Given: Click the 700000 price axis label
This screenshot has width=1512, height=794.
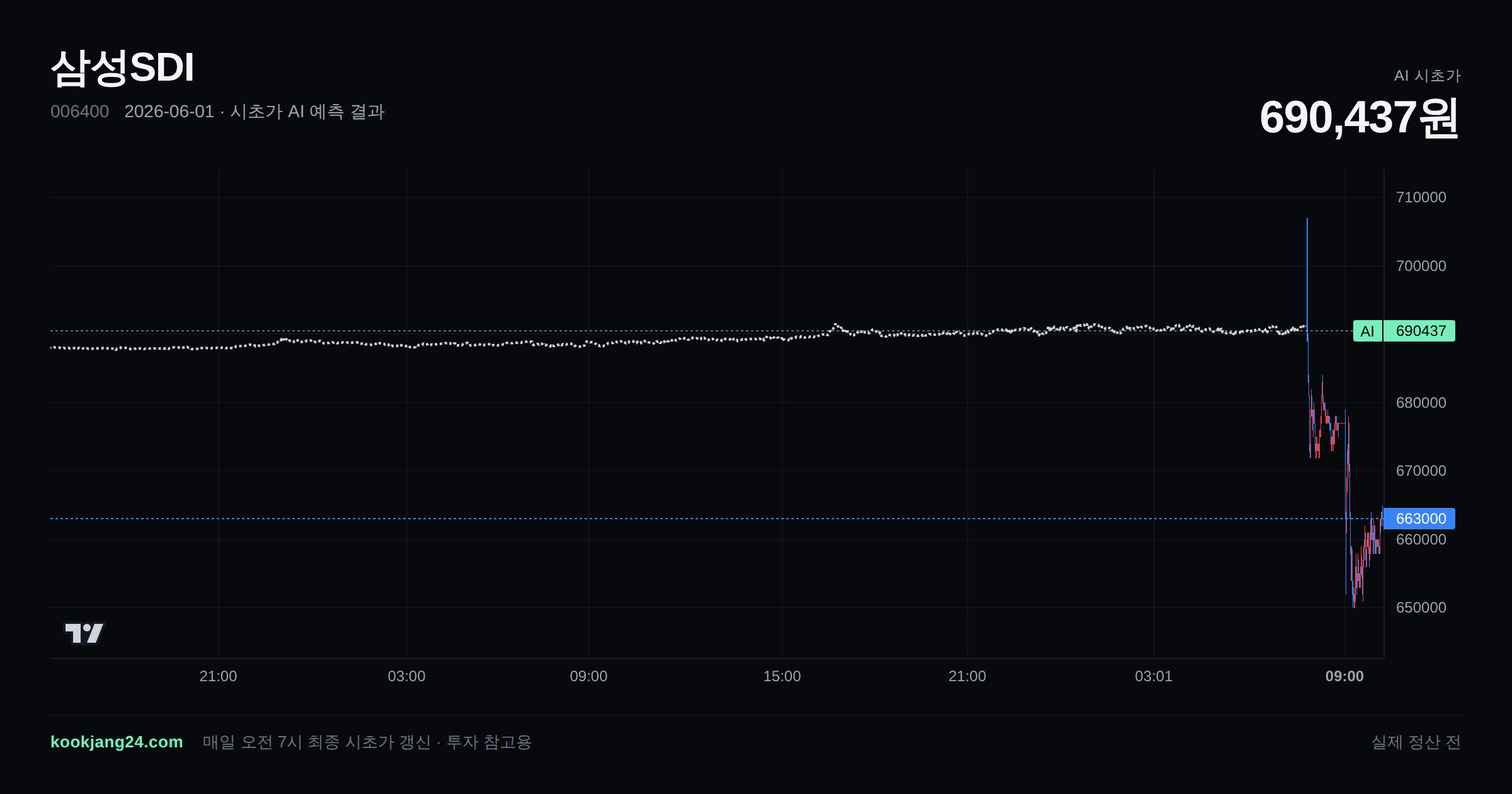Looking at the screenshot, I should pyautogui.click(x=1421, y=266).
